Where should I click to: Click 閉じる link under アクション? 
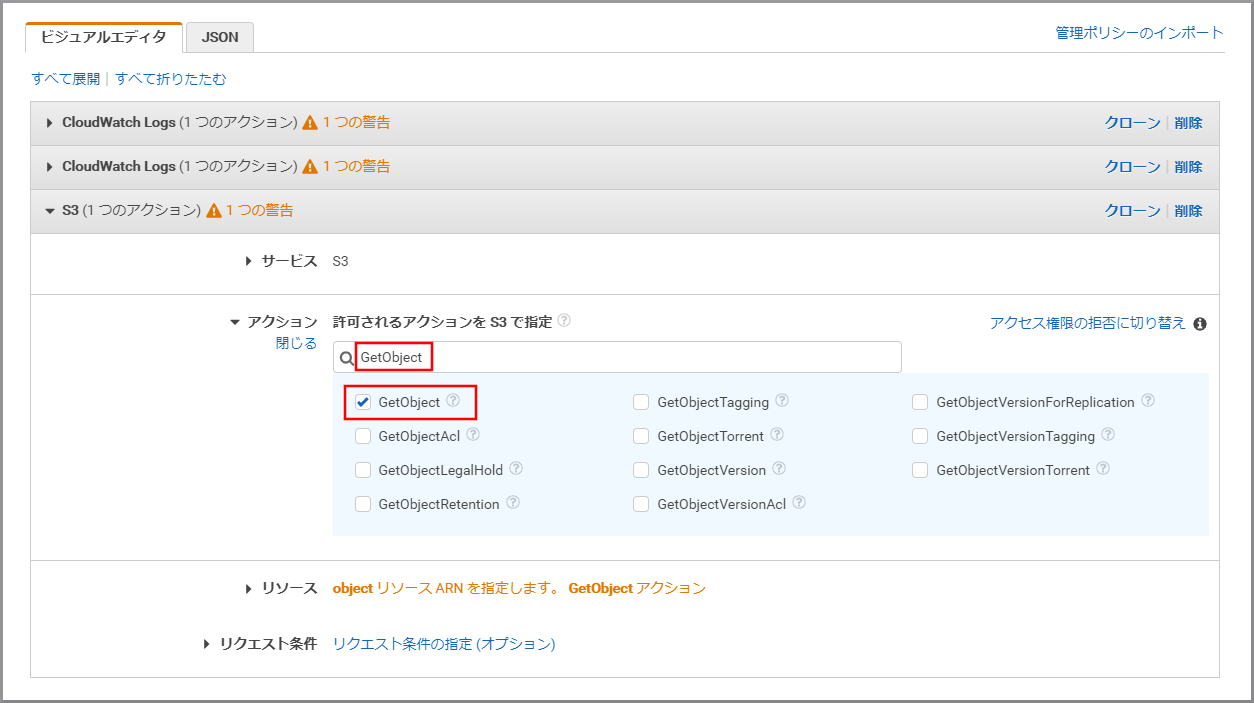(296, 343)
